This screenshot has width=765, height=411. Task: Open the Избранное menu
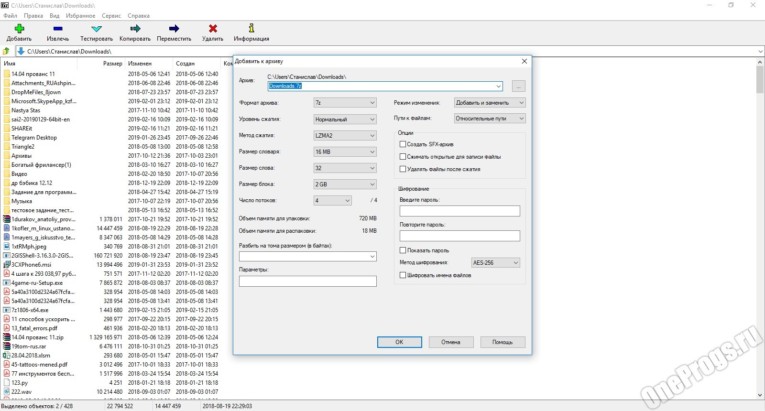click(81, 16)
